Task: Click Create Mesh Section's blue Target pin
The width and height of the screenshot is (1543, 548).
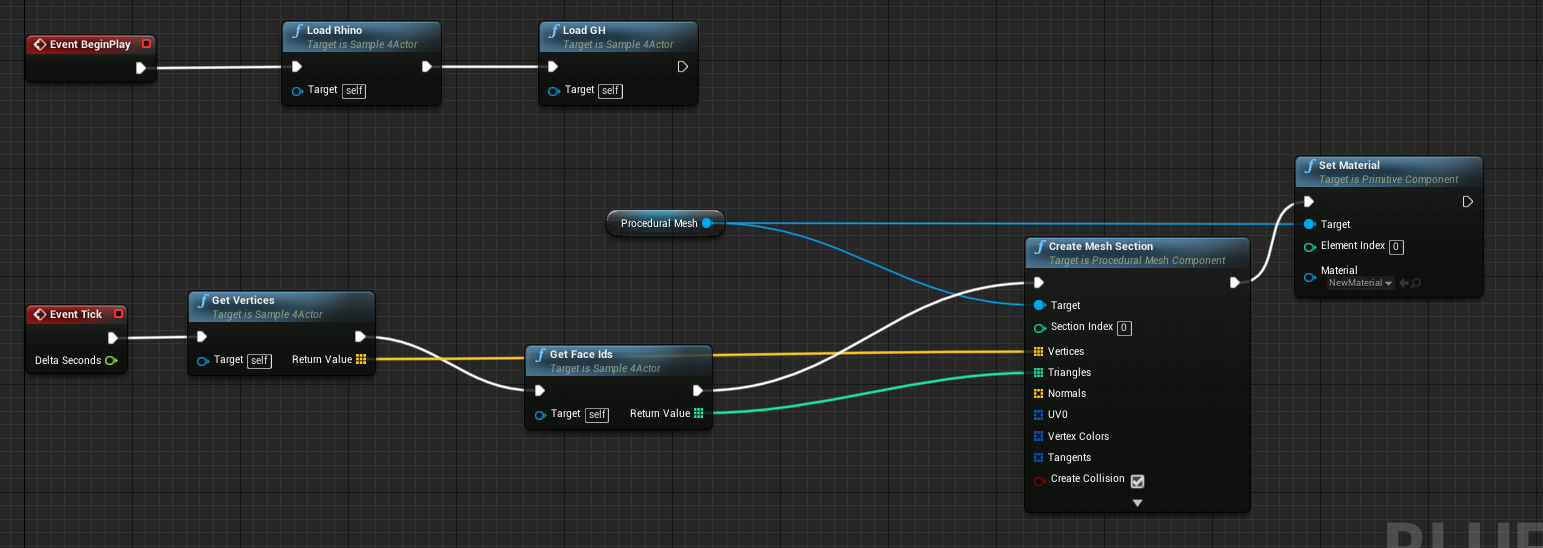Action: [1040, 305]
